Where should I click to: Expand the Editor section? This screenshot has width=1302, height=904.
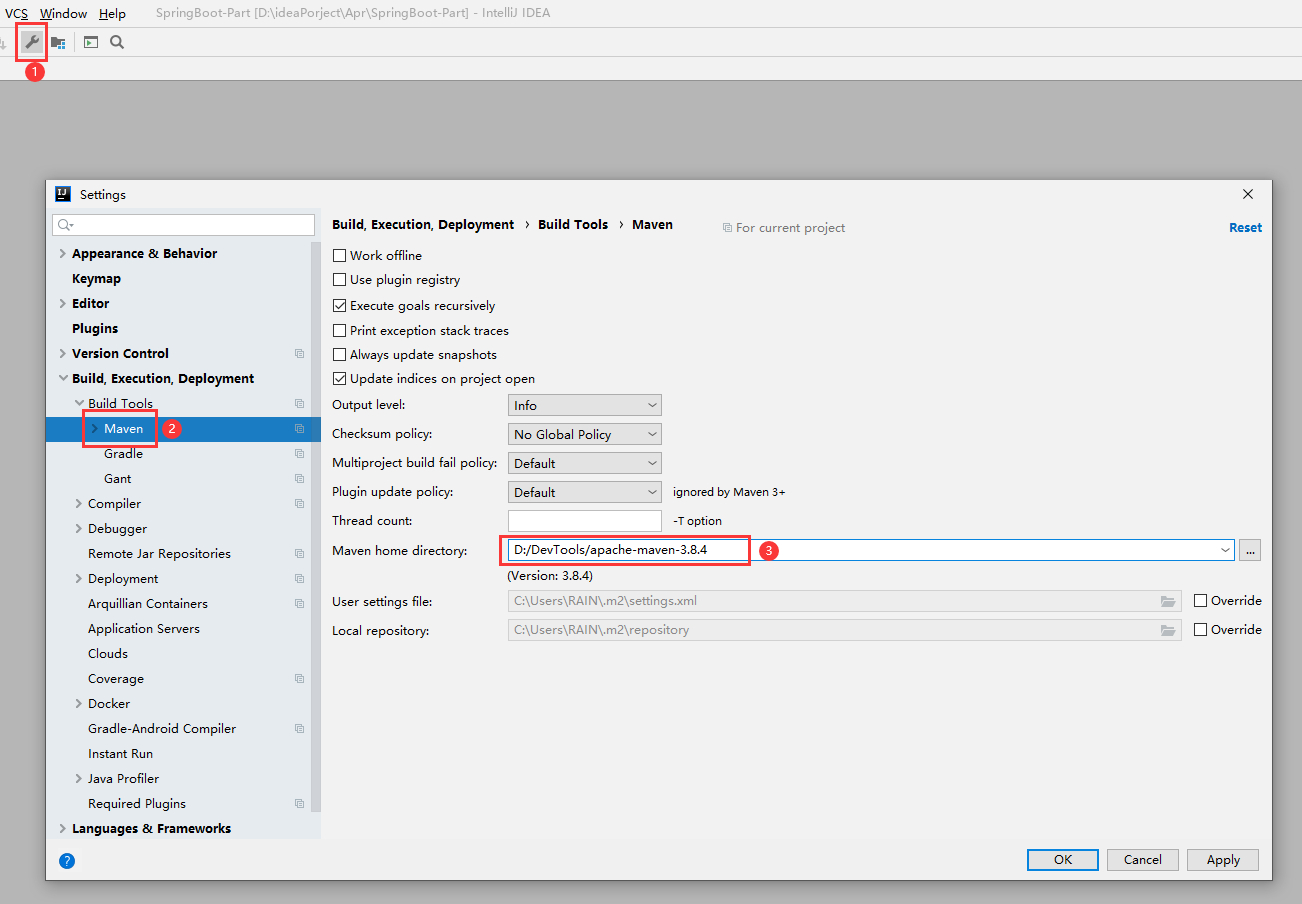pyautogui.click(x=63, y=303)
